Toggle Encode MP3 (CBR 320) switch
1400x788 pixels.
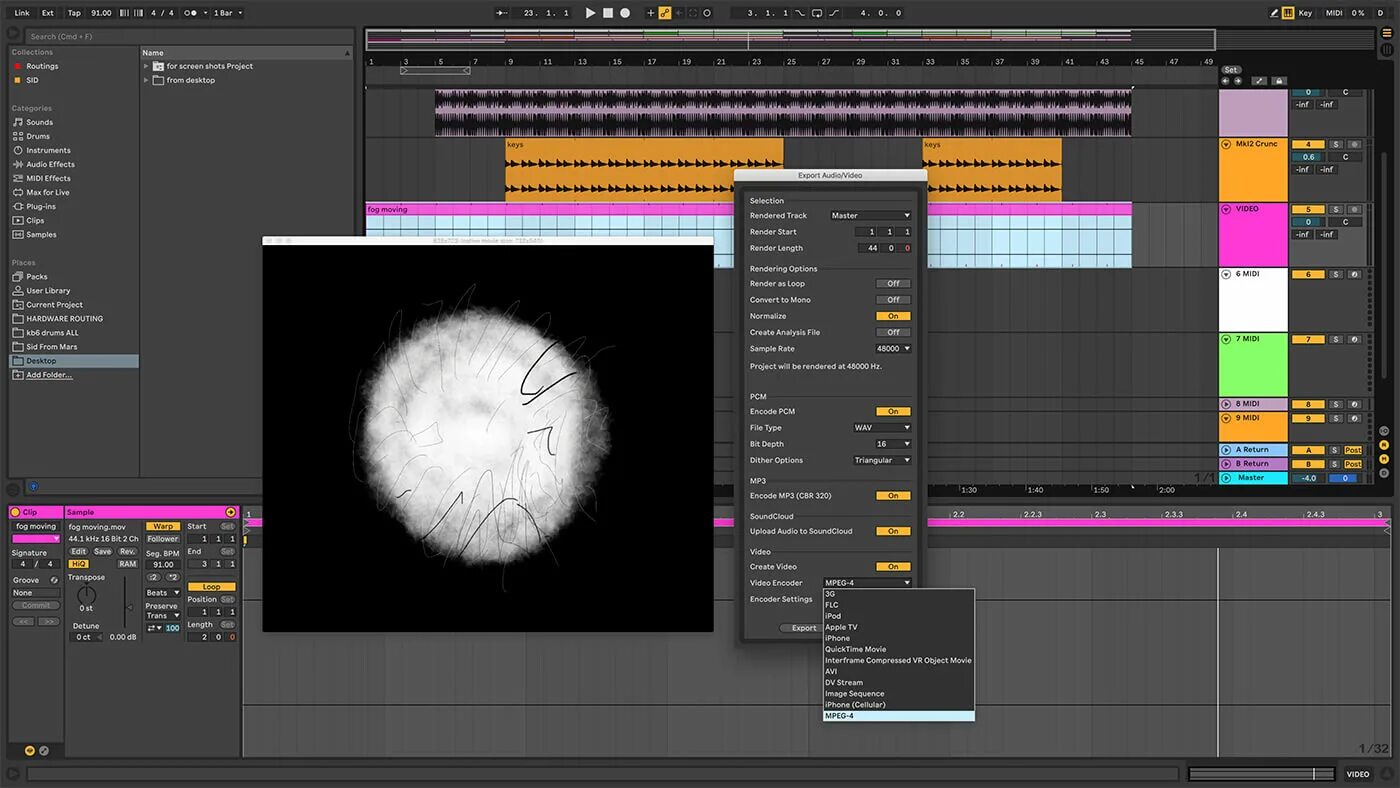pos(893,496)
